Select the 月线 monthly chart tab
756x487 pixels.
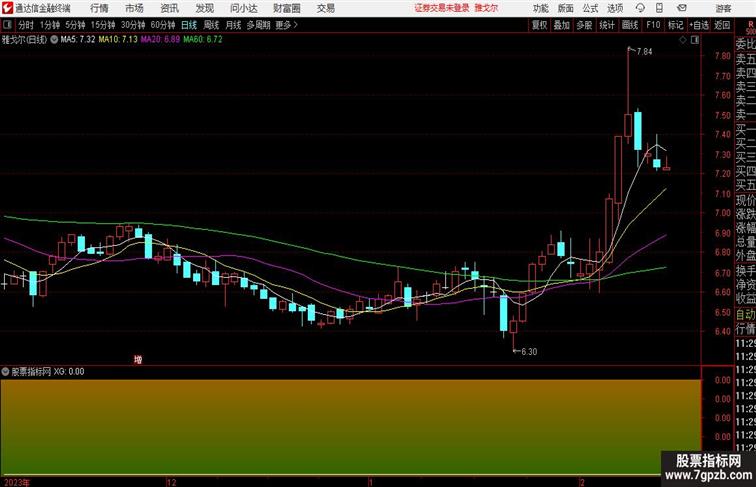(233, 25)
